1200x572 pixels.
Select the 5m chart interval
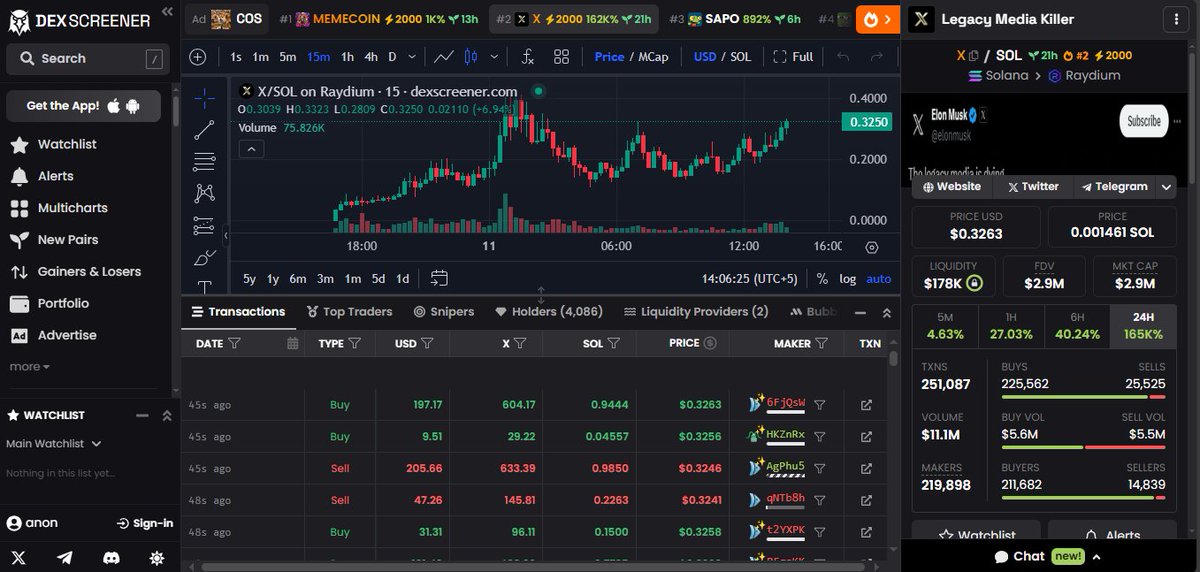pos(287,57)
